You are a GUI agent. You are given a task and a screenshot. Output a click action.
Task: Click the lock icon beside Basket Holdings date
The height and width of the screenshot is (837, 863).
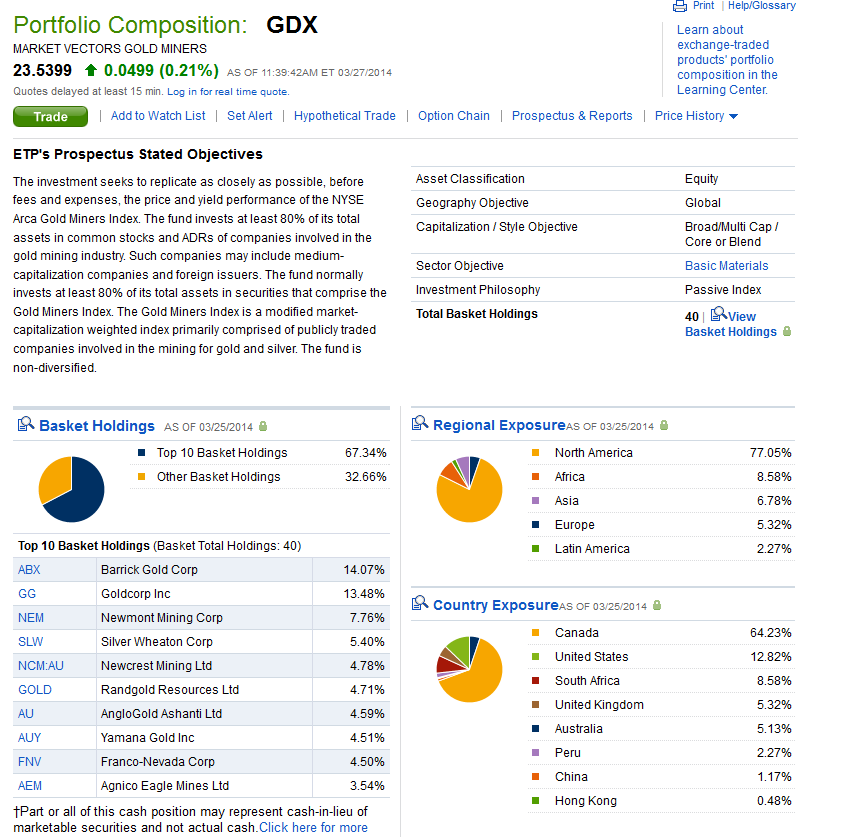point(263,426)
